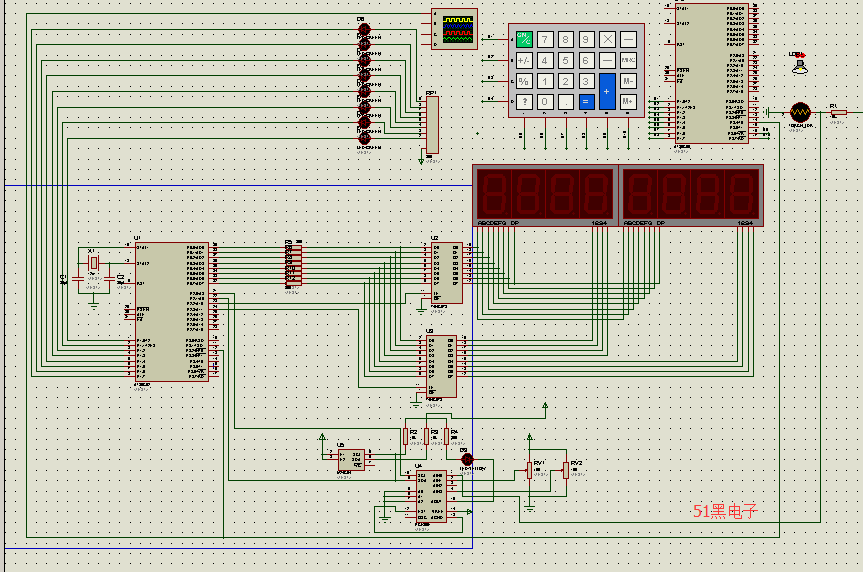This screenshot has width=863, height=572.
Task: Select resistor R4
Action: (446, 436)
